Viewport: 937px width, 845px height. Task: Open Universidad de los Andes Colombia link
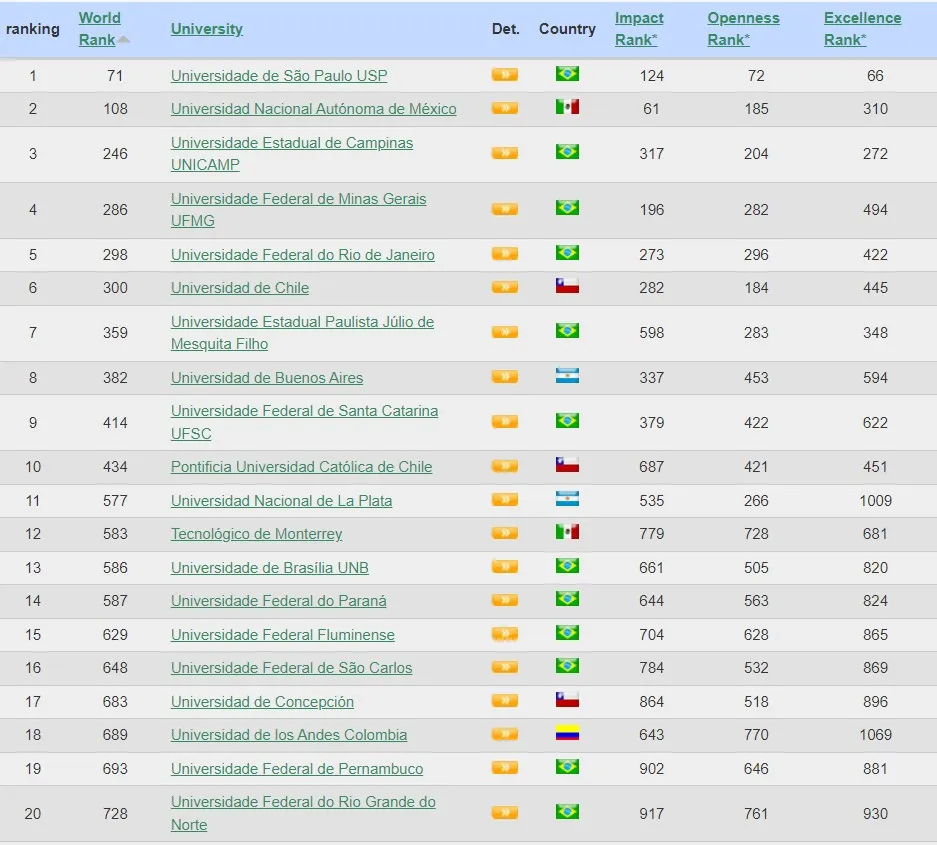[x=289, y=734]
